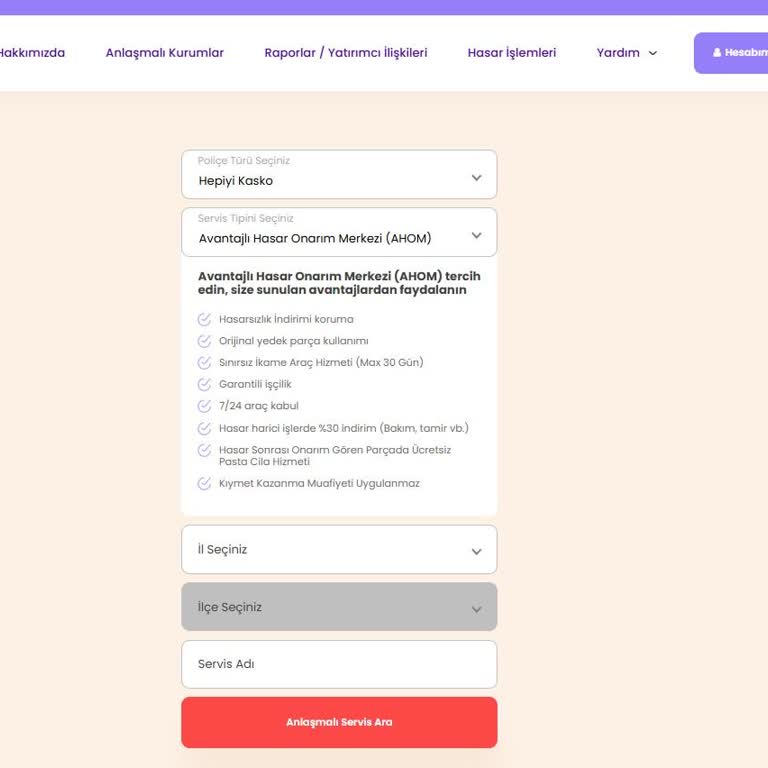Open the Servis Tipini Seçiniz dropdown

point(339,233)
